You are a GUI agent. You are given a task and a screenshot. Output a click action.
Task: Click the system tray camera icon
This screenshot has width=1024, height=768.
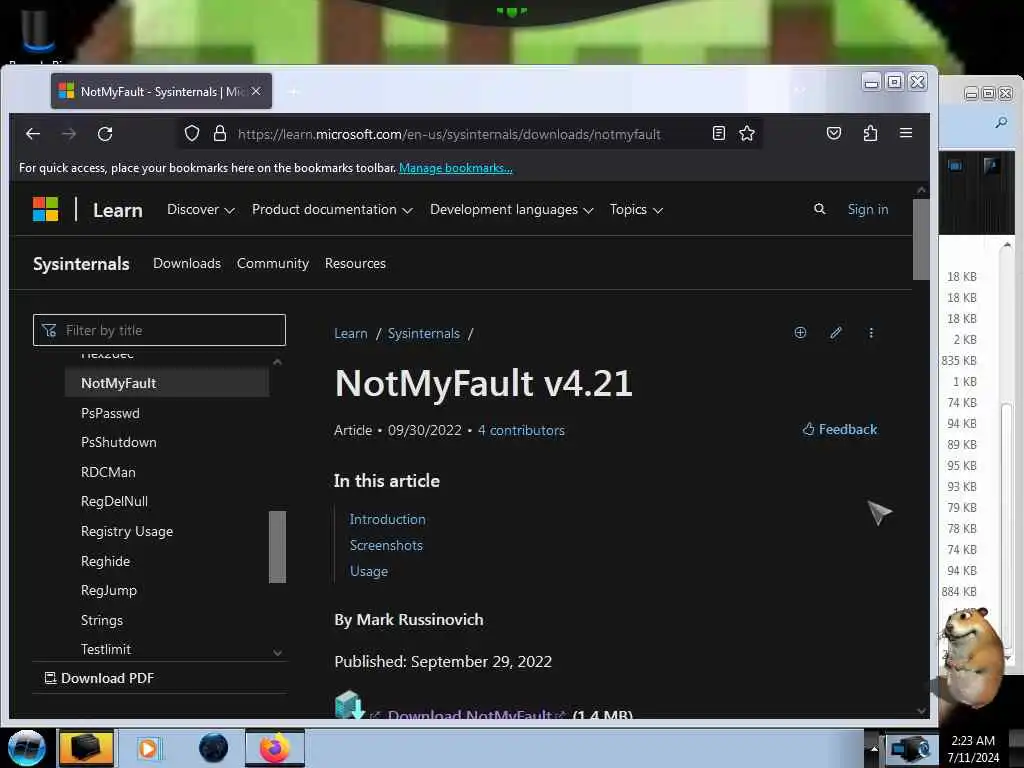pos(910,749)
